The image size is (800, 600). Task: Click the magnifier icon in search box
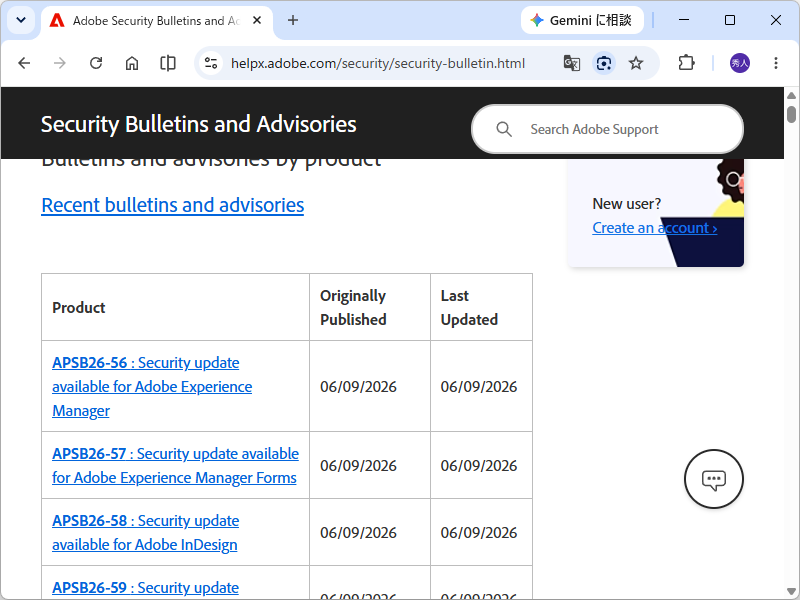504,129
